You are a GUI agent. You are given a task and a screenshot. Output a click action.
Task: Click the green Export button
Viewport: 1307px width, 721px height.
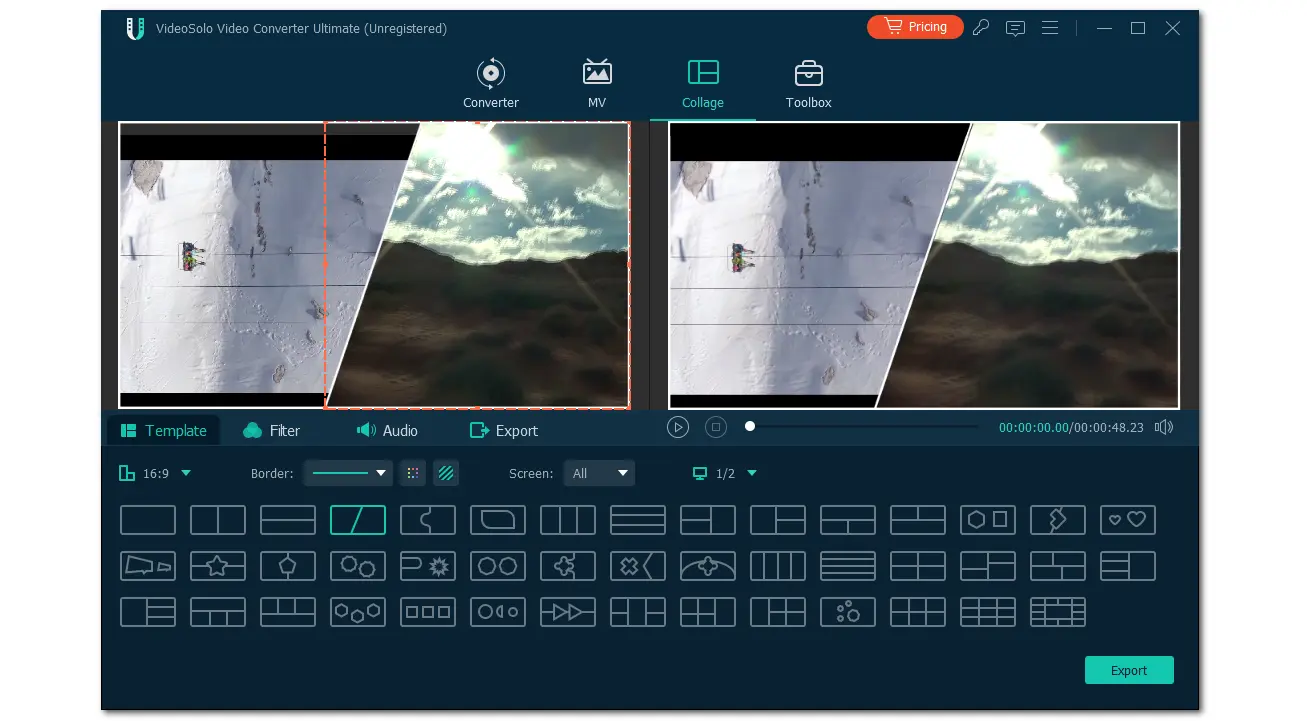pyautogui.click(x=1129, y=670)
